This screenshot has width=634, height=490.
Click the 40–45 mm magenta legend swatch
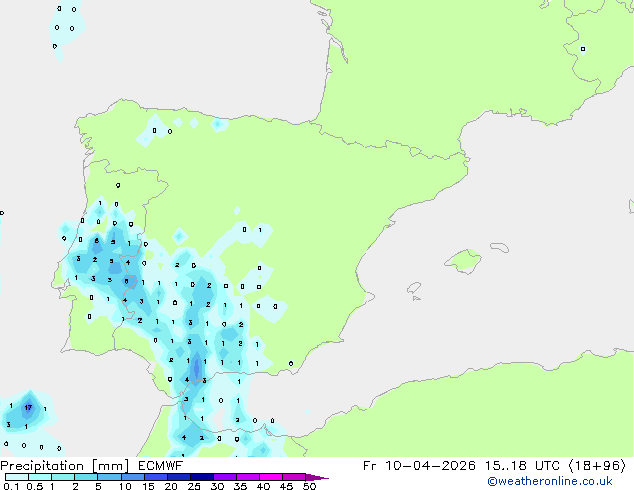coord(271,477)
